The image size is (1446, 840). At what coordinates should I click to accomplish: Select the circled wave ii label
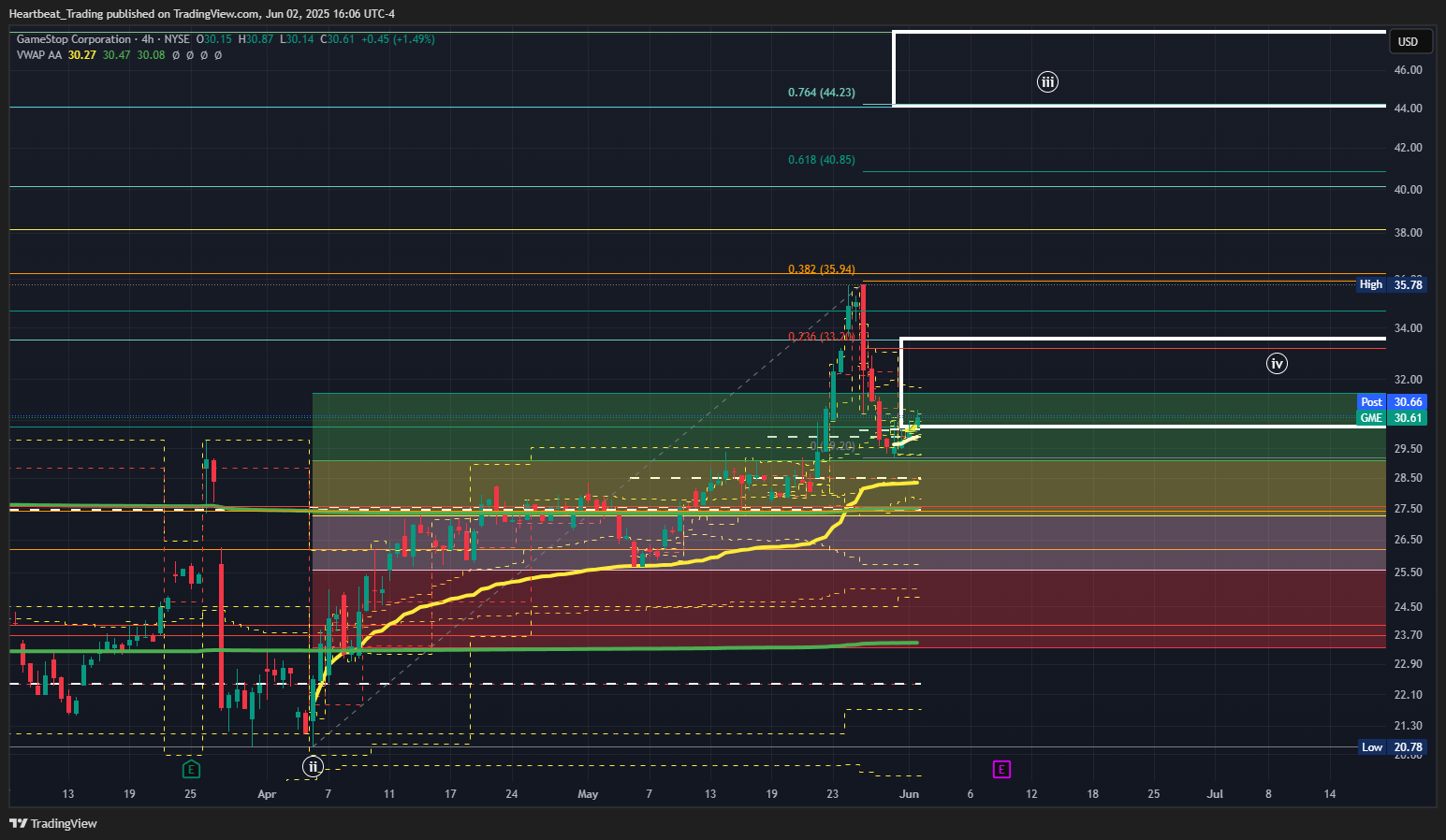(x=314, y=767)
